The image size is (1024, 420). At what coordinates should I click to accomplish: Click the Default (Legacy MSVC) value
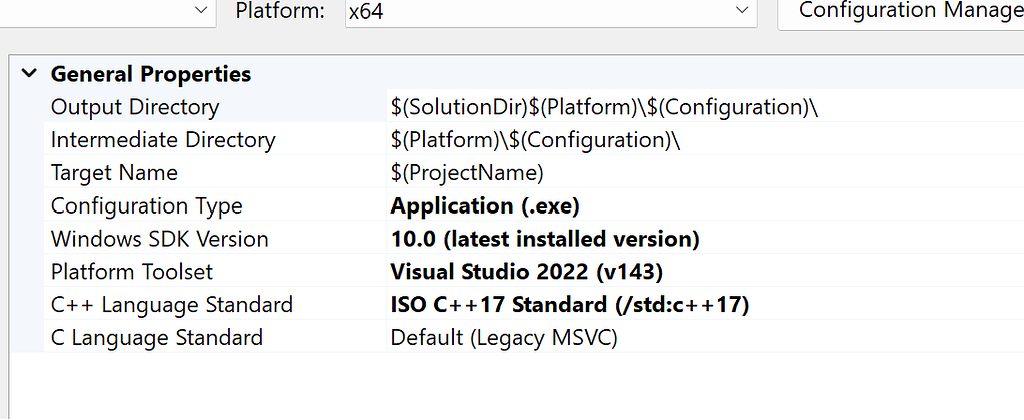tap(504, 338)
